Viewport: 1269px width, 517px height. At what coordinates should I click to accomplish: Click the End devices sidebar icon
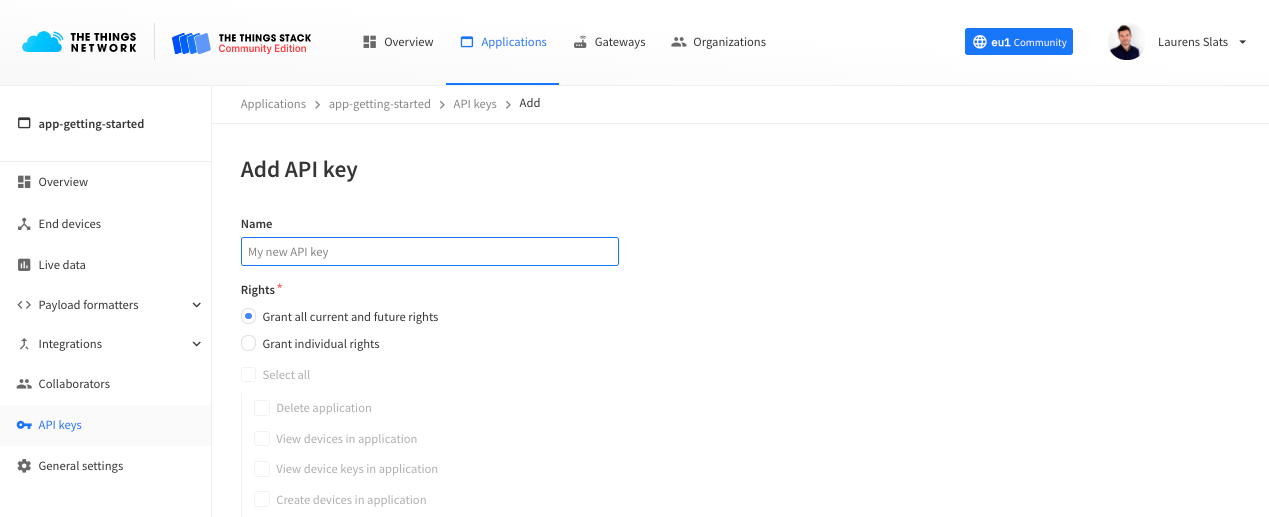(24, 224)
